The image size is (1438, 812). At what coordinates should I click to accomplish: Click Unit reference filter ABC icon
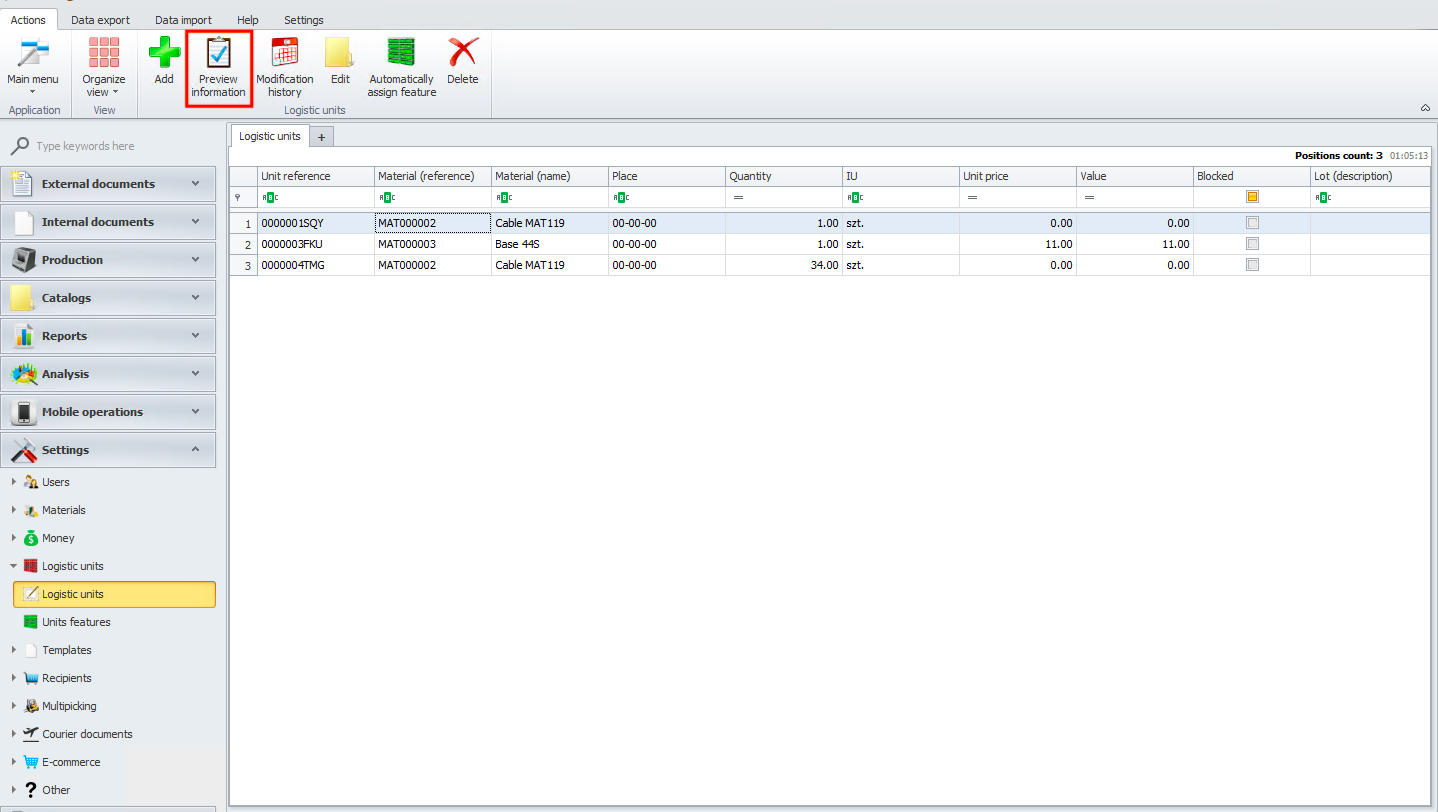[269, 197]
